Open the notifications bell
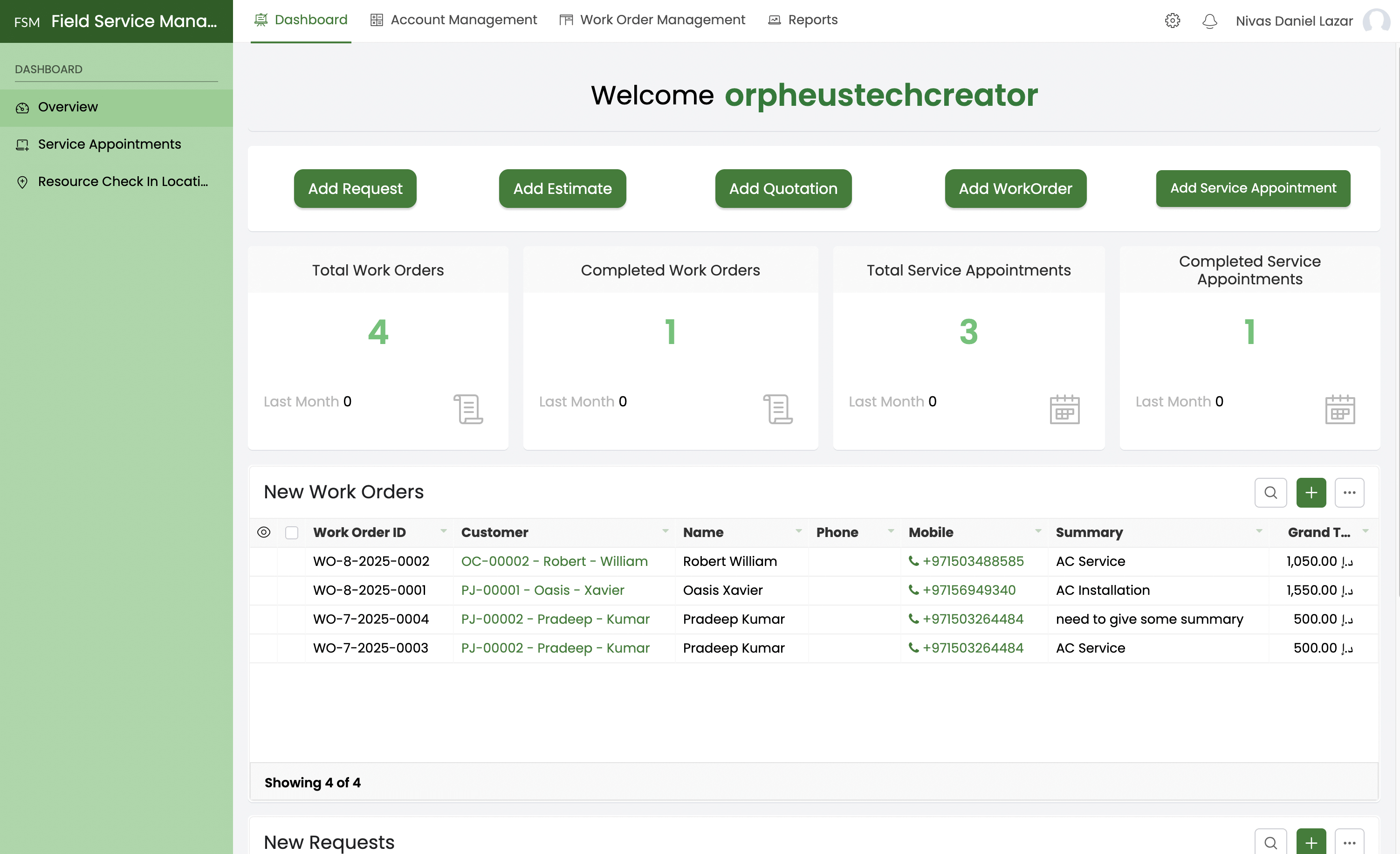The image size is (1400, 854). 1210,21
